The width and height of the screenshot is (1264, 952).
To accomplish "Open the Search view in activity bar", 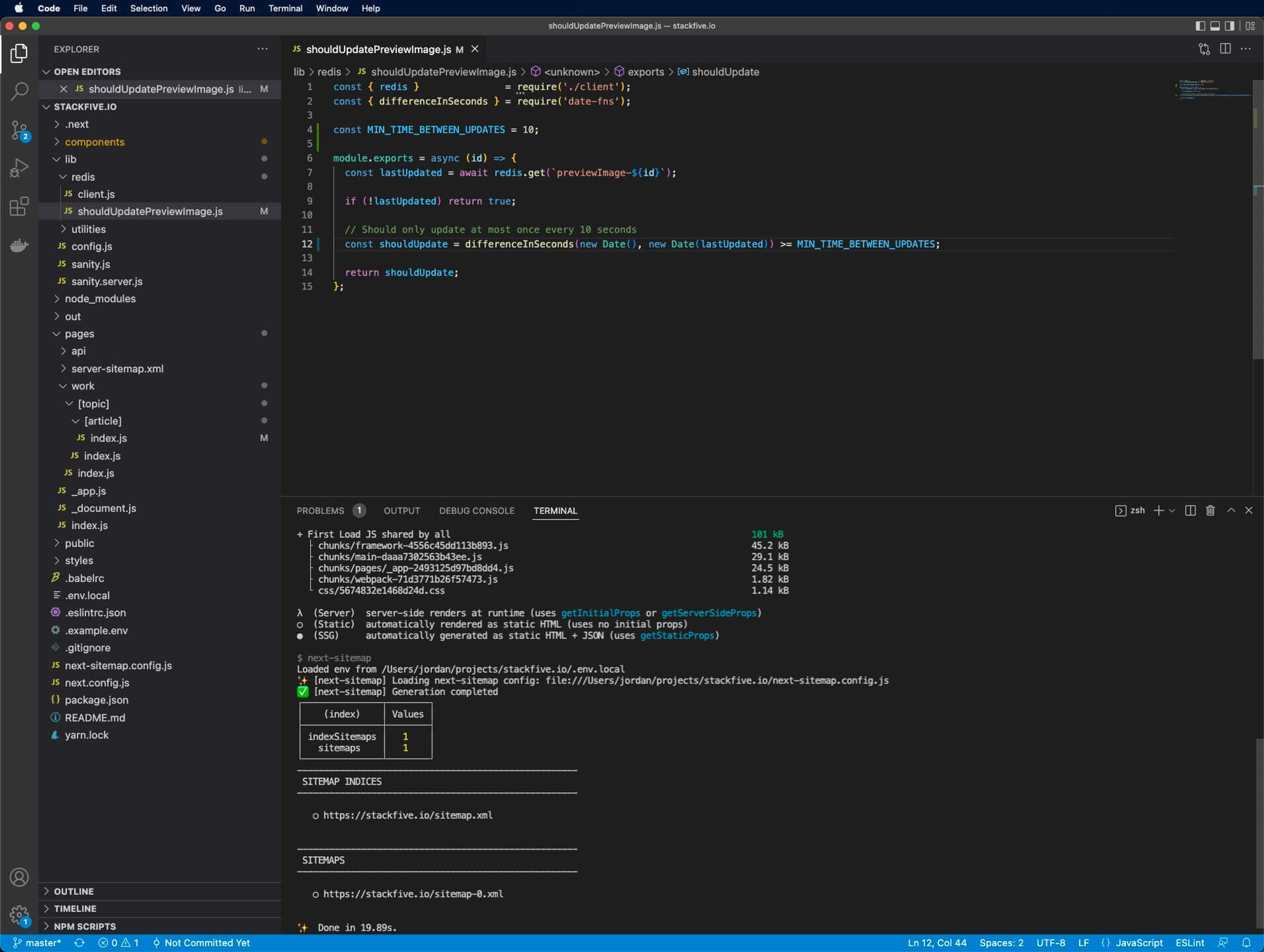I will tap(19, 91).
